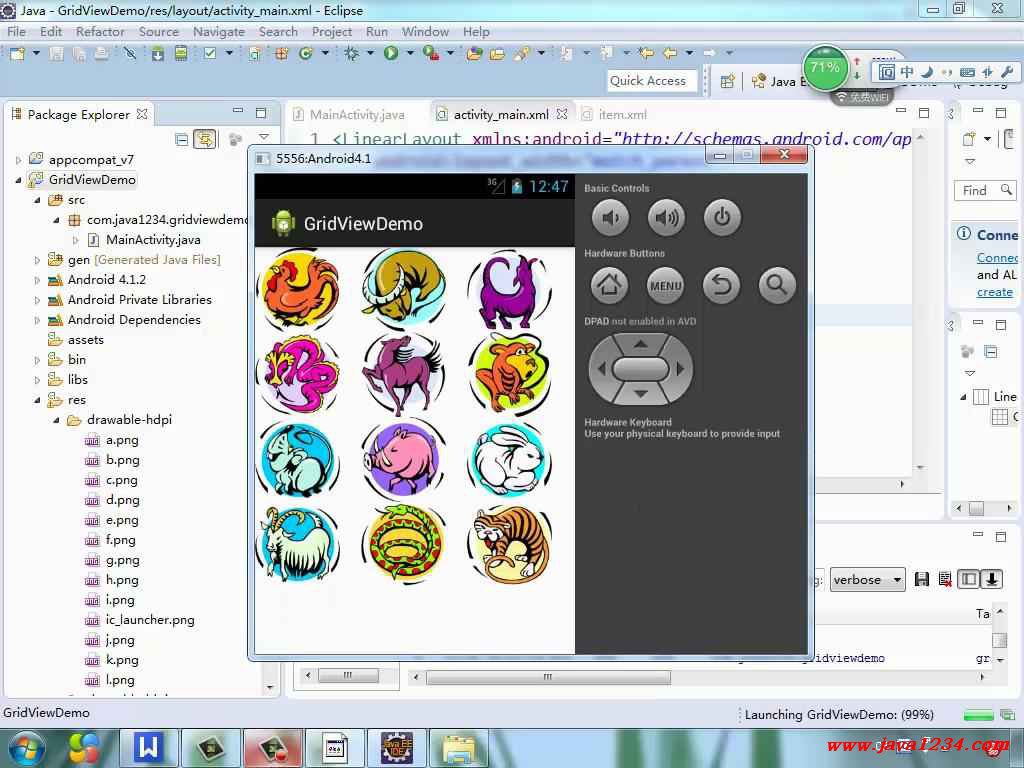Tap the pink pig image in grid
This screenshot has width=1024, height=768.
404,459
